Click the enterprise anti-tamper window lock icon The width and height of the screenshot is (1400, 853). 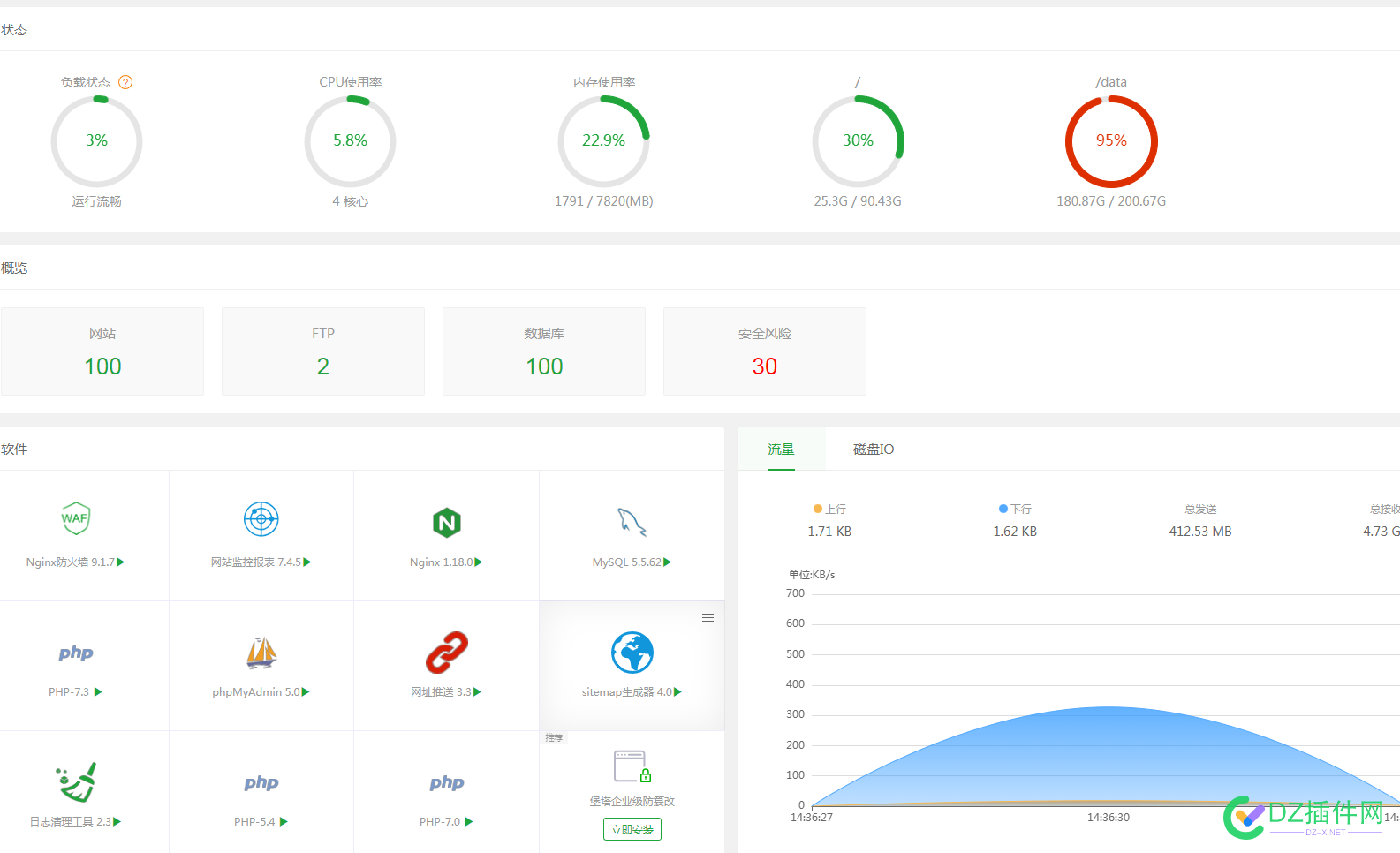coord(632,766)
